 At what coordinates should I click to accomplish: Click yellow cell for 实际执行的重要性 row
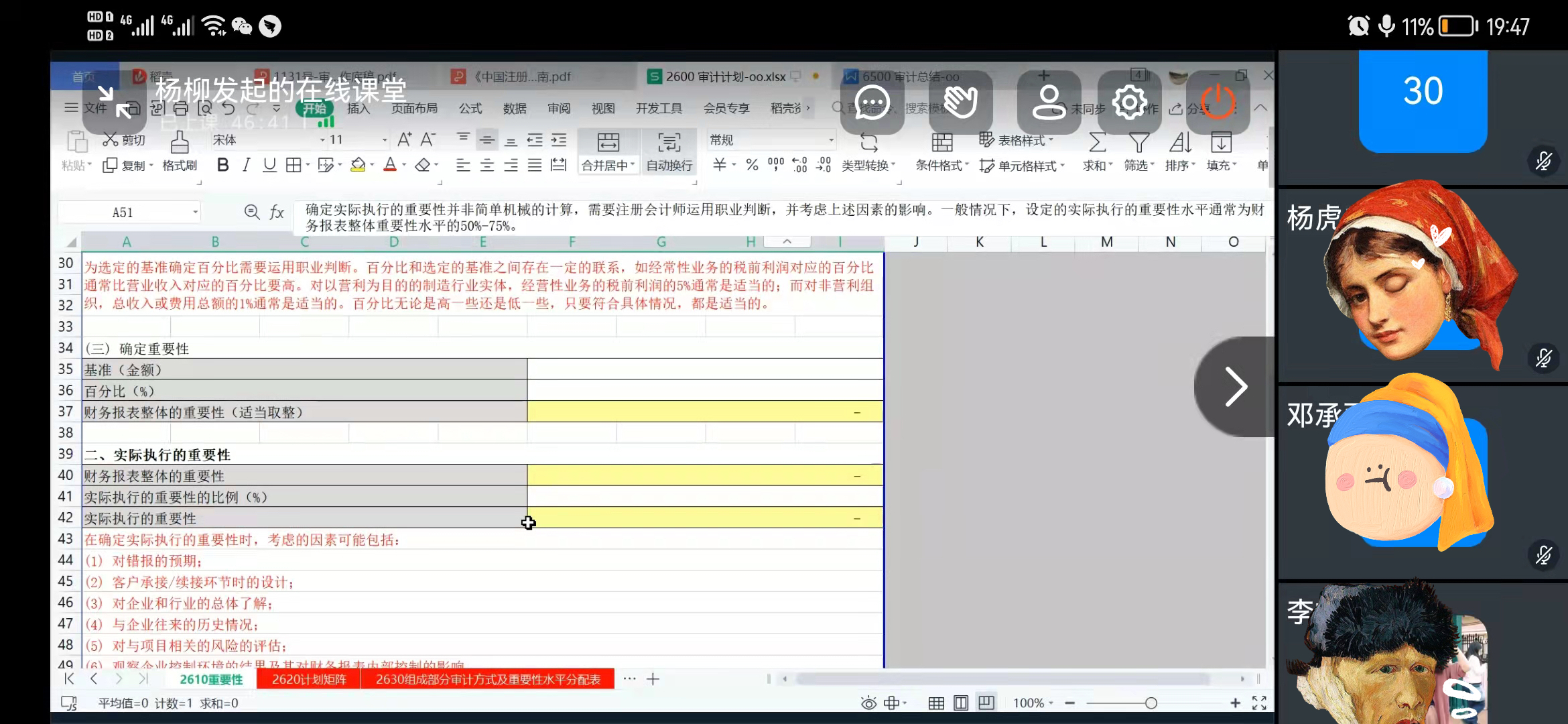click(x=705, y=518)
